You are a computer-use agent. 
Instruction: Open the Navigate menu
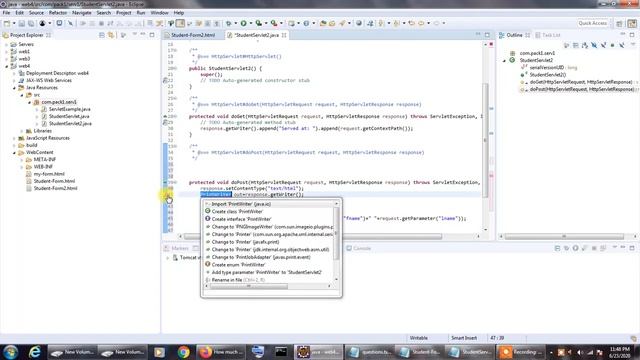82,13
